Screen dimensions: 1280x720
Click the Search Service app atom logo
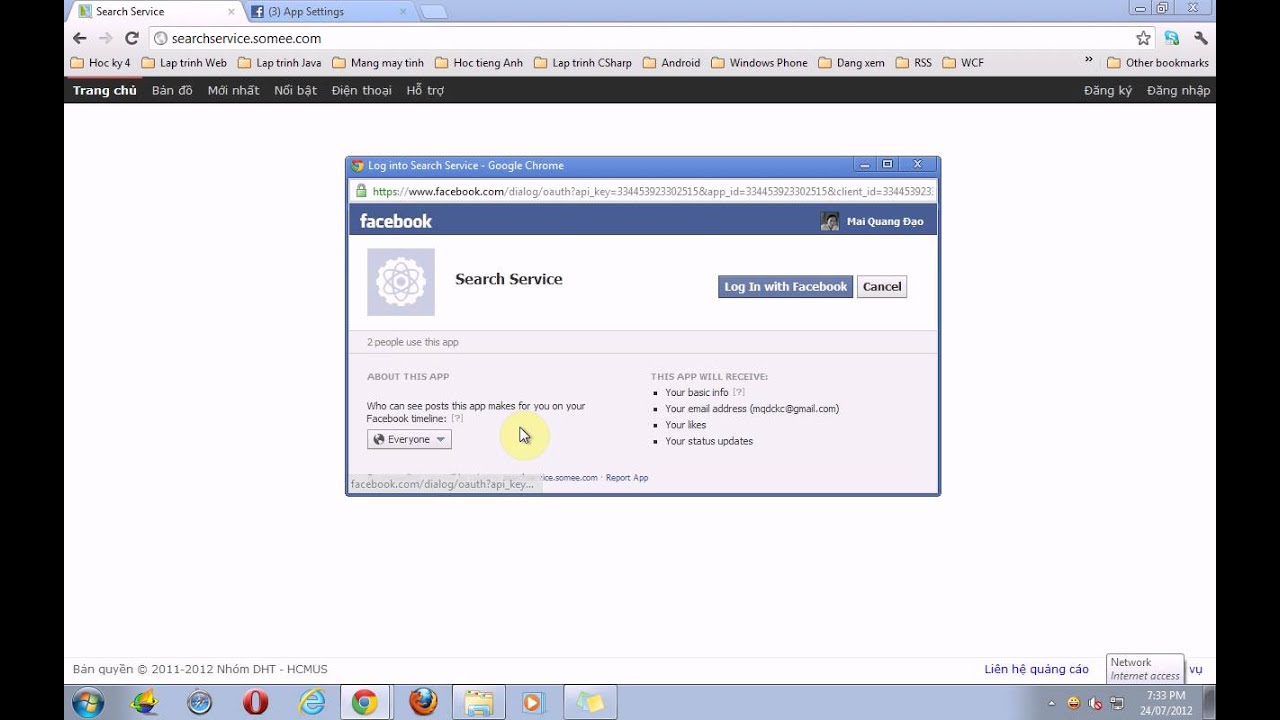tap(401, 282)
